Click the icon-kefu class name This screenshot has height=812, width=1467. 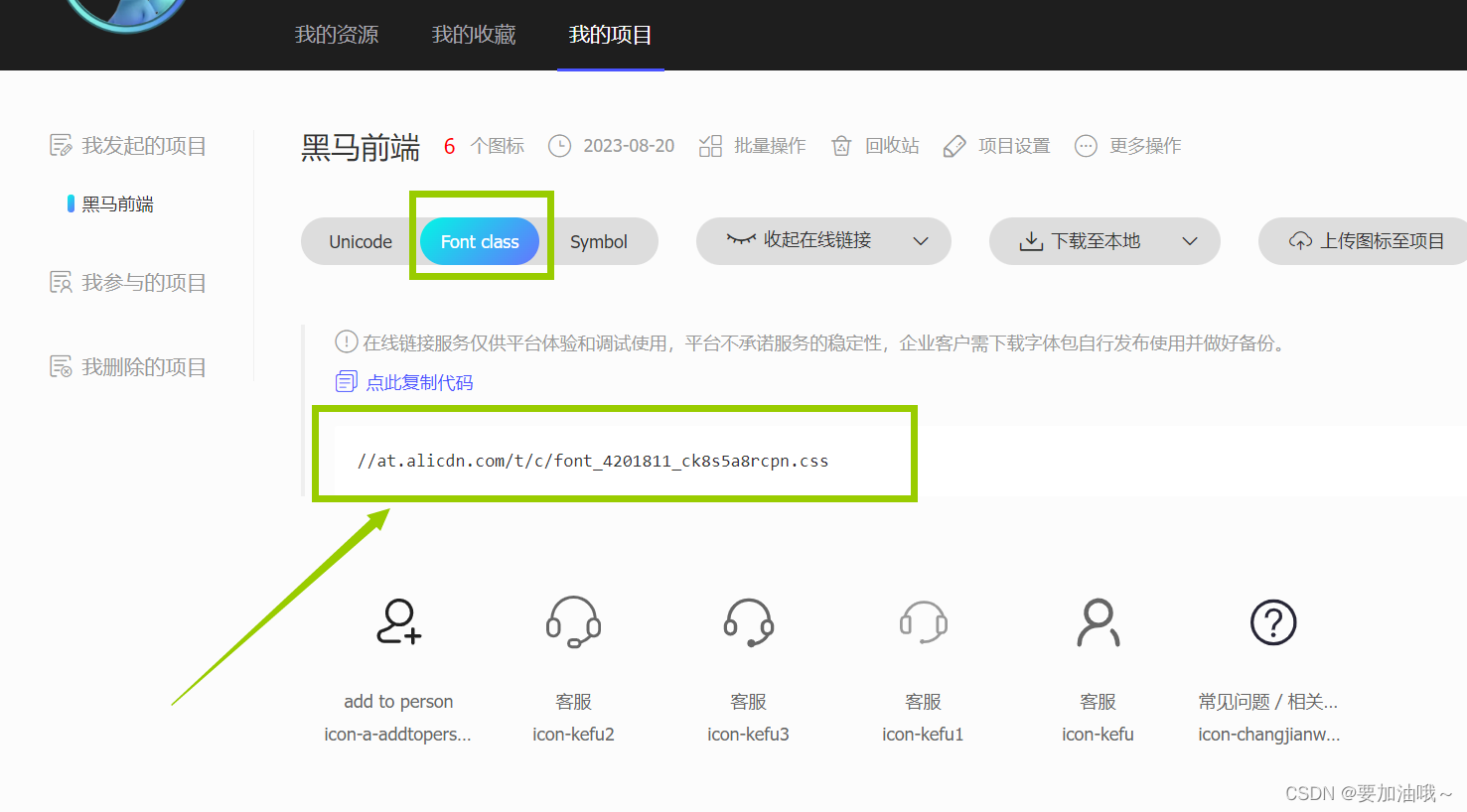coord(1098,735)
